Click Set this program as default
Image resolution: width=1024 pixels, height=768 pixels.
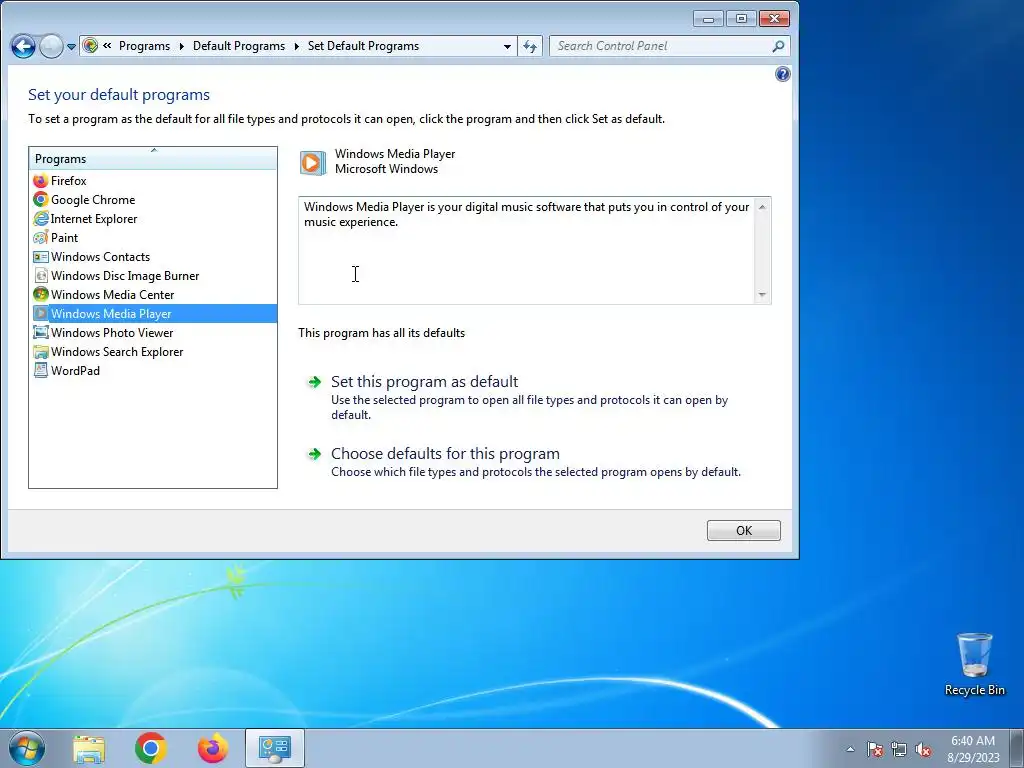coord(424,381)
